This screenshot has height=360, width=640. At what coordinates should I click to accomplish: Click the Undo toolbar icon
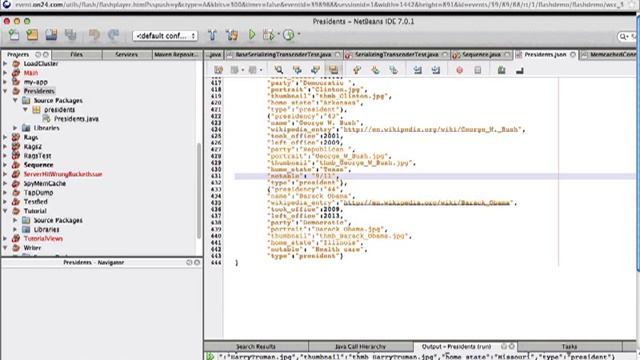point(94,35)
